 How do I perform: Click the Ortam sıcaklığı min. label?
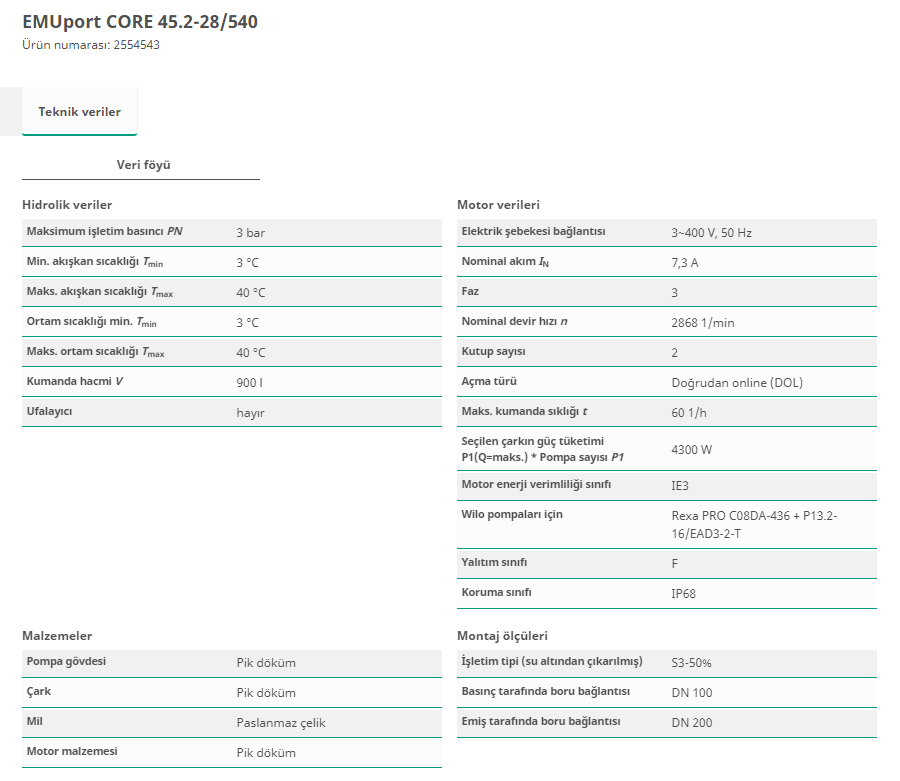pos(91,321)
